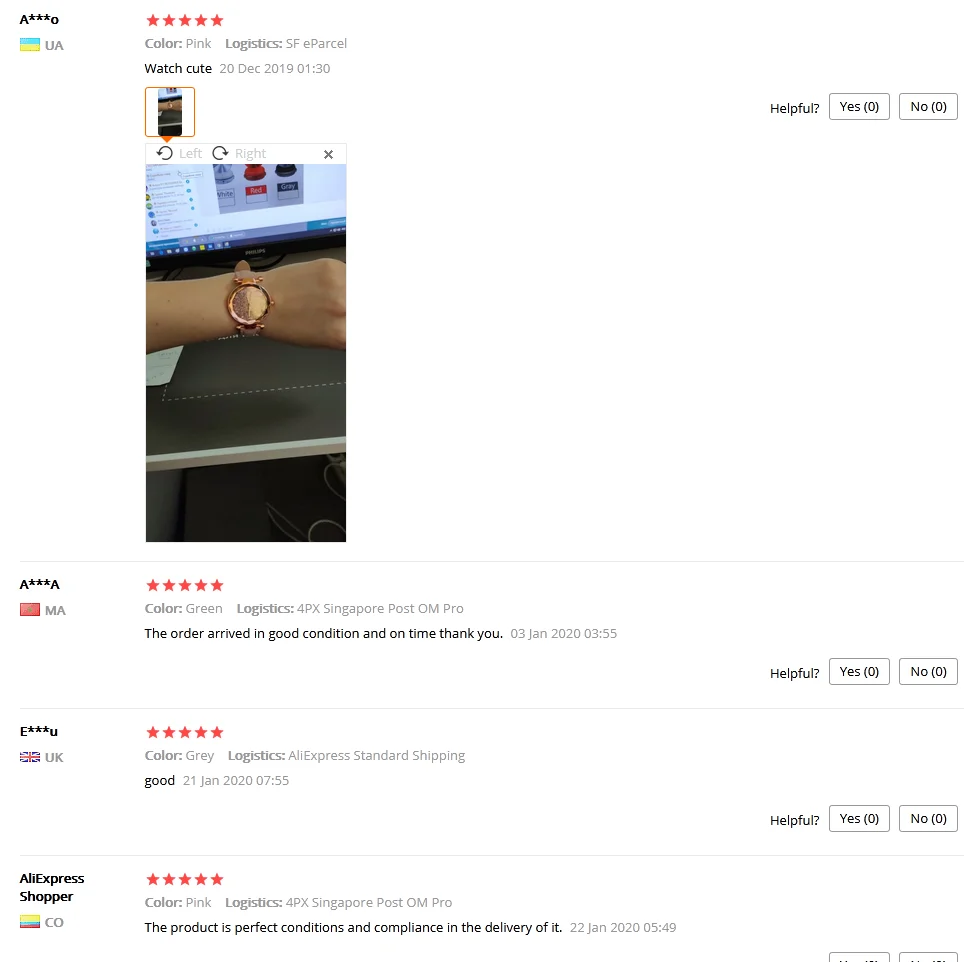Mark A***o's review as helpful with Yes

click(x=859, y=107)
